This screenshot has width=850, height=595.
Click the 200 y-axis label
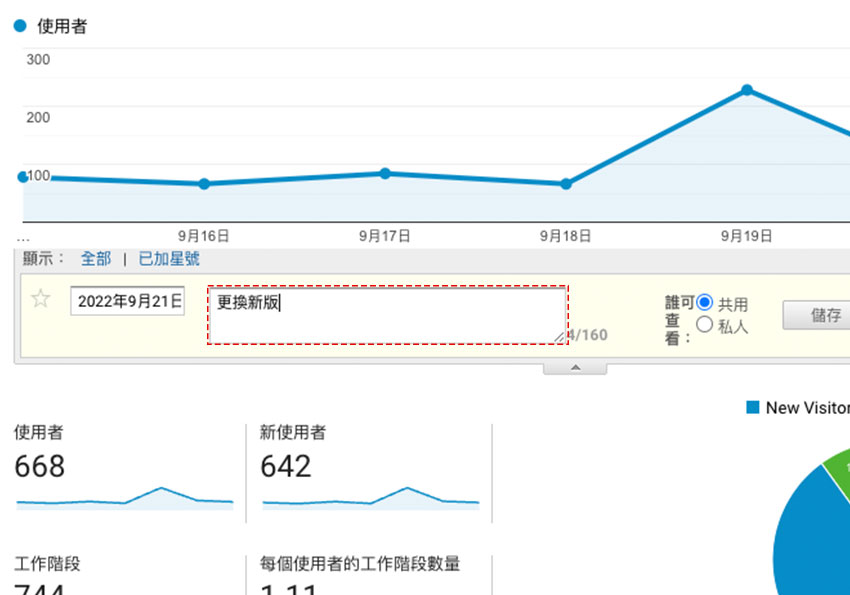(38, 117)
